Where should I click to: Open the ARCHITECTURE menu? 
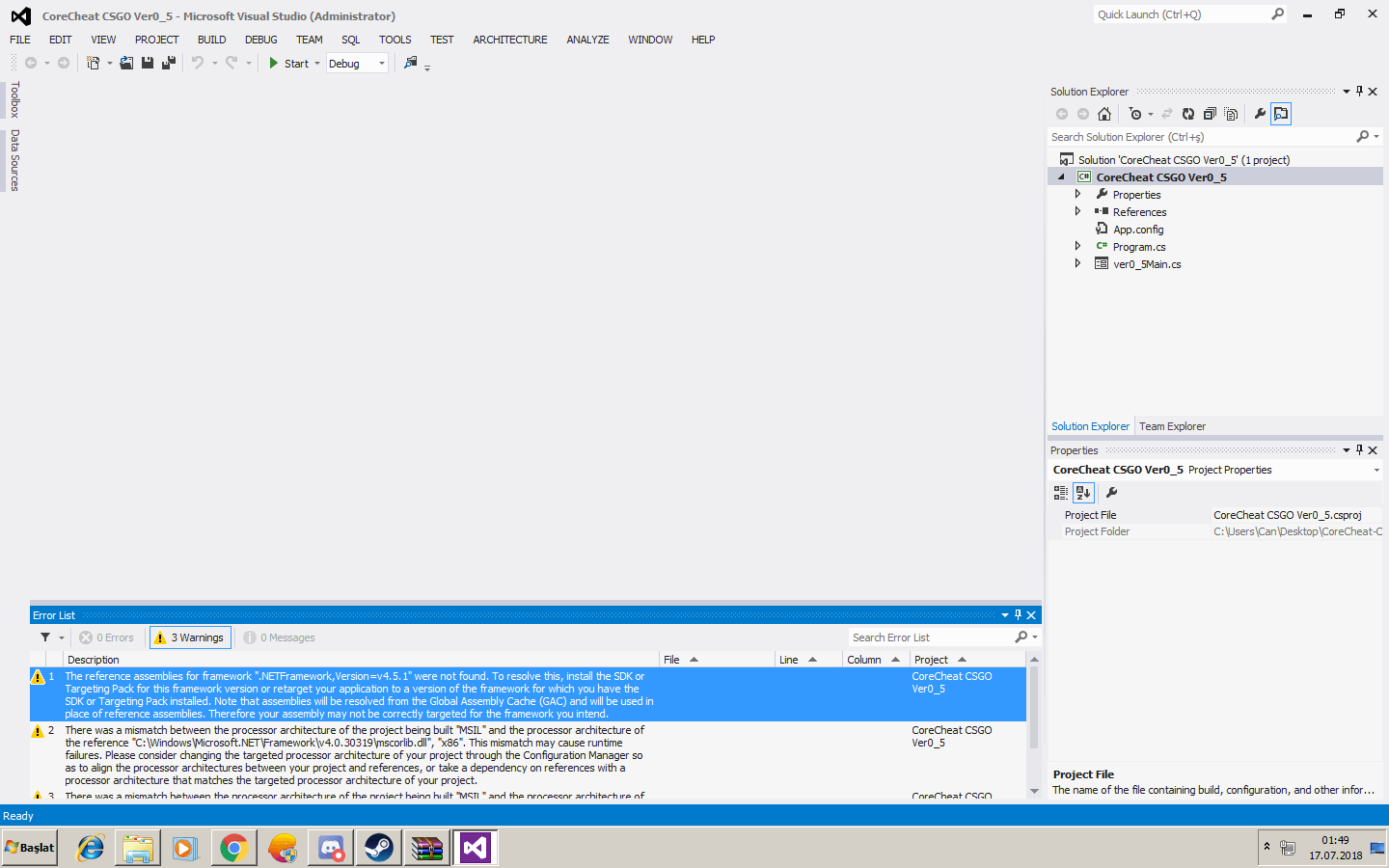coord(509,40)
